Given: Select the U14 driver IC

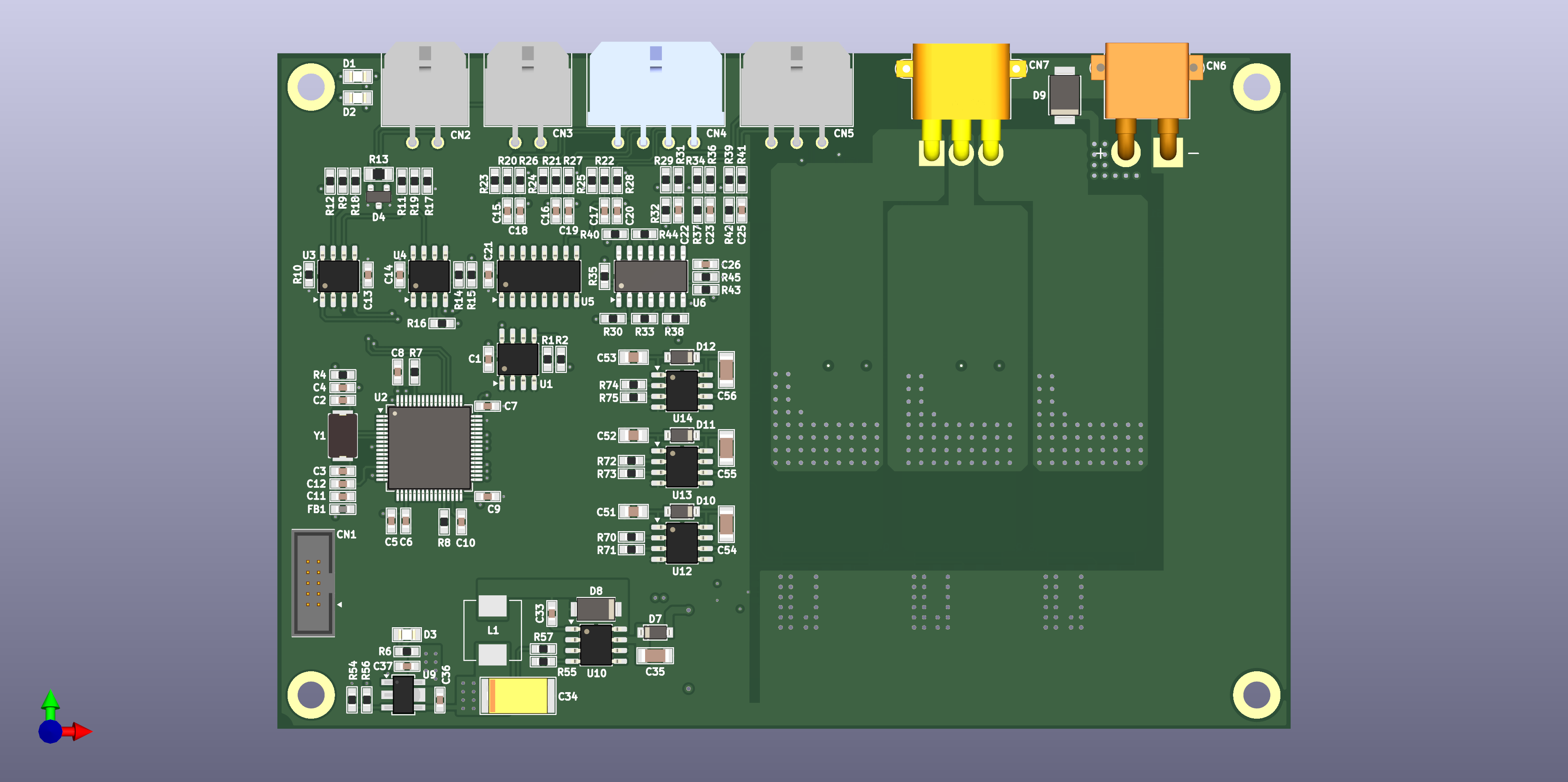Looking at the screenshot, I should tap(682, 391).
